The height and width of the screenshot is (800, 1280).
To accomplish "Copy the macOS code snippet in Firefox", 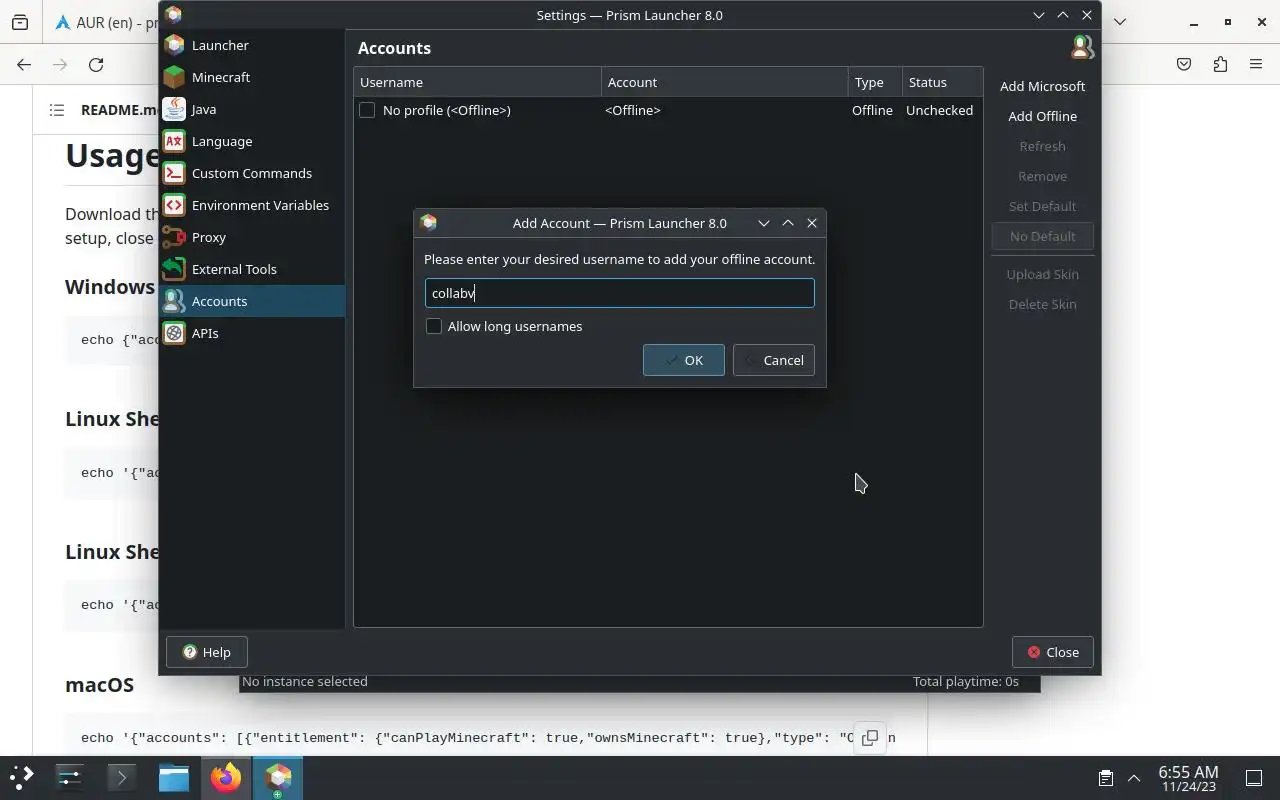I will coord(870,737).
